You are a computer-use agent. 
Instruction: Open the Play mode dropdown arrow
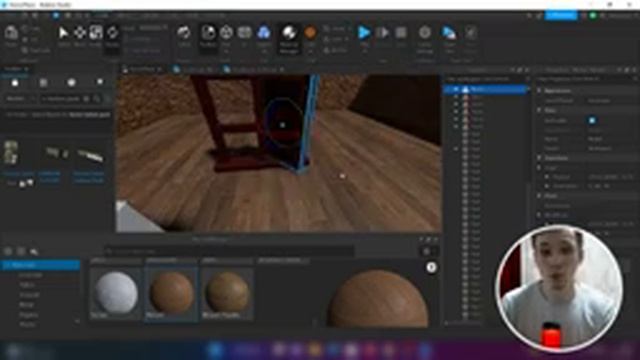click(364, 51)
